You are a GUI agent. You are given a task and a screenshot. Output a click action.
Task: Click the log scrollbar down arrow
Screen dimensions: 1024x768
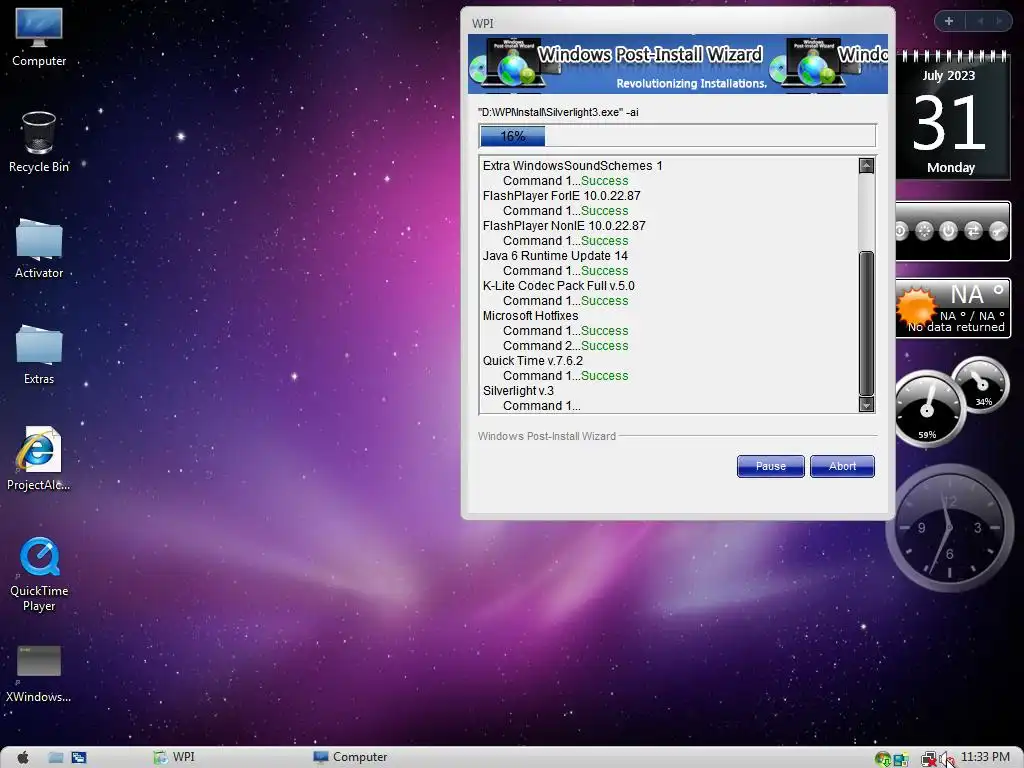pyautogui.click(x=866, y=405)
